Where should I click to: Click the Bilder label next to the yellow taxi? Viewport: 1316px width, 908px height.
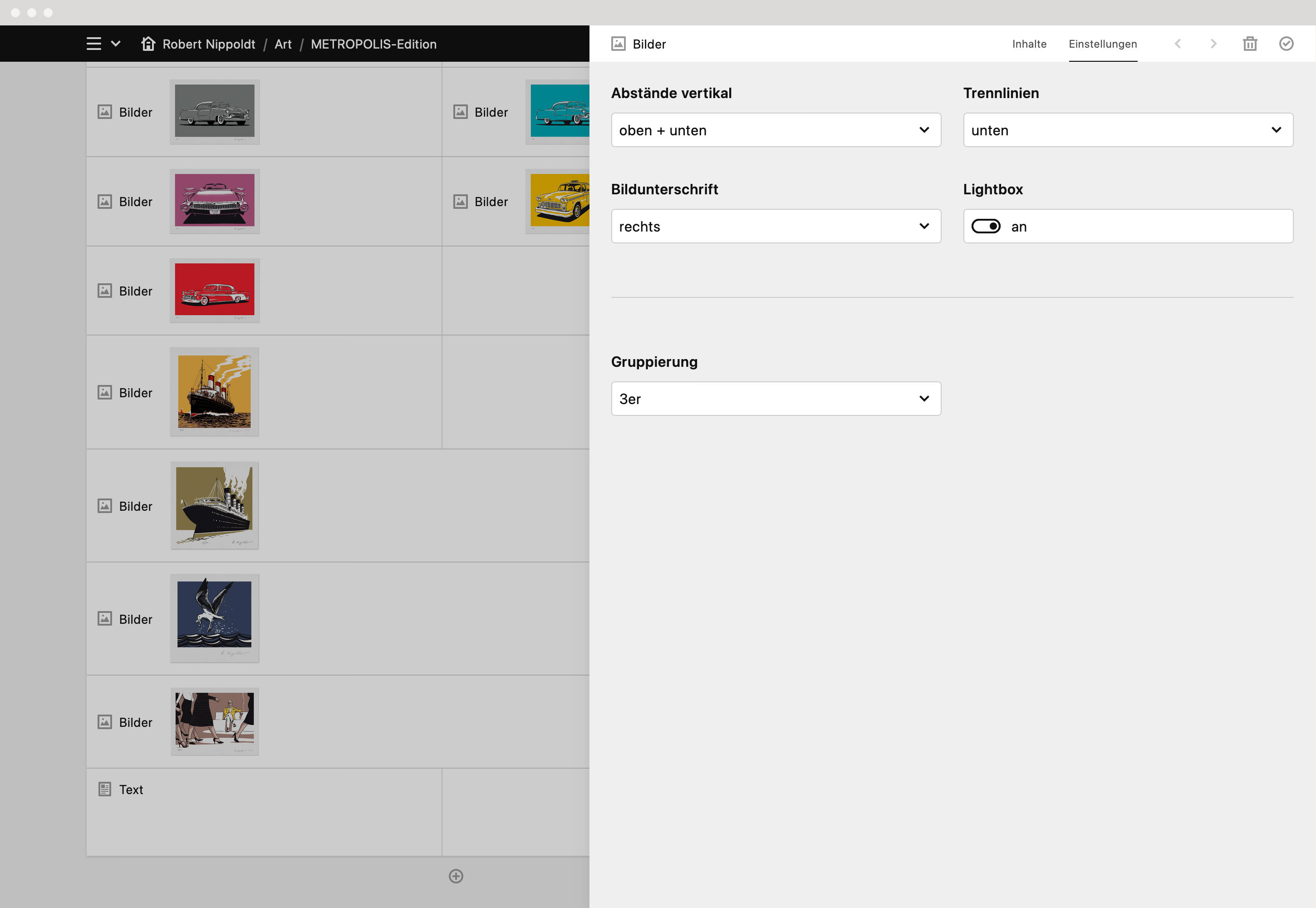(491, 202)
